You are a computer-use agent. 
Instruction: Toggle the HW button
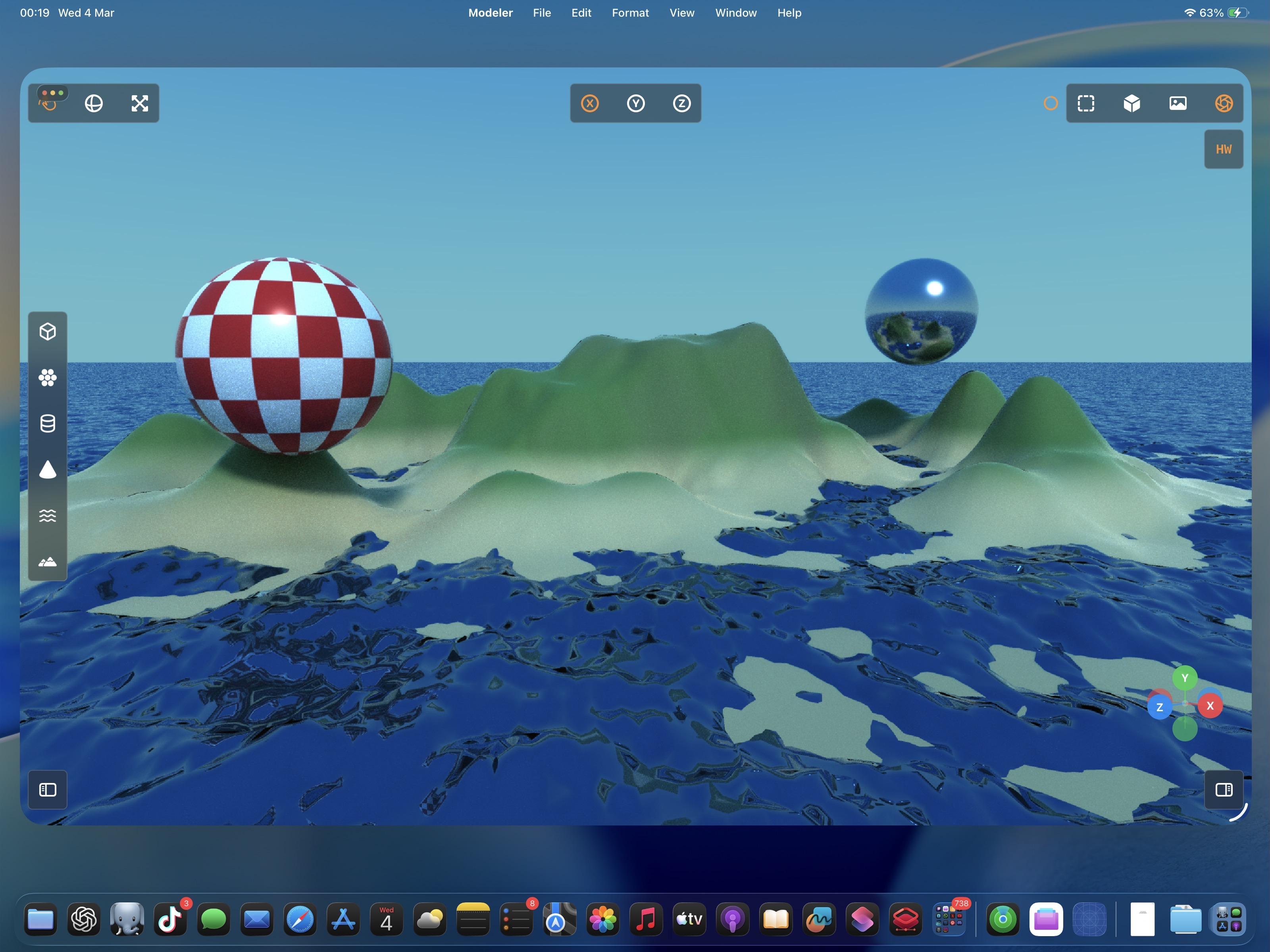(x=1224, y=149)
